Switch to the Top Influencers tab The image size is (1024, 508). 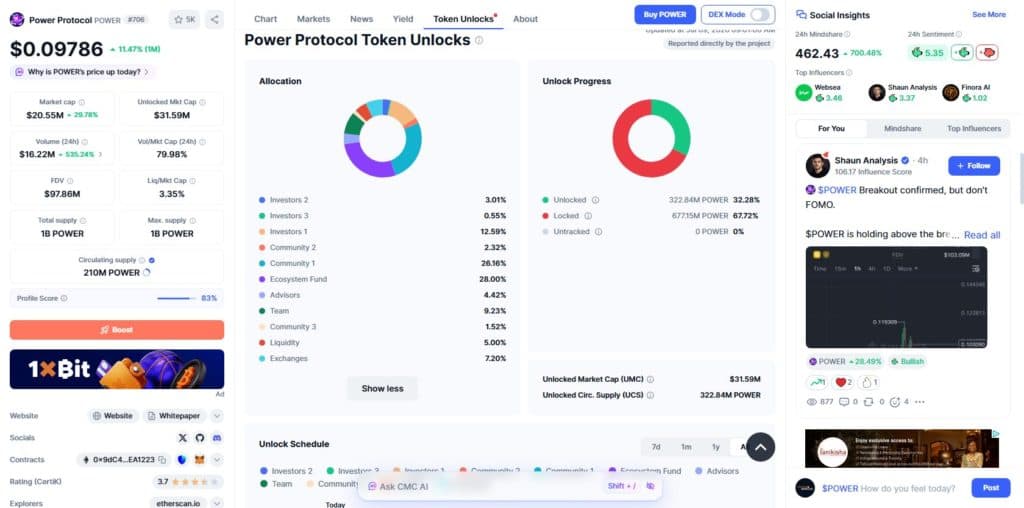coord(974,129)
